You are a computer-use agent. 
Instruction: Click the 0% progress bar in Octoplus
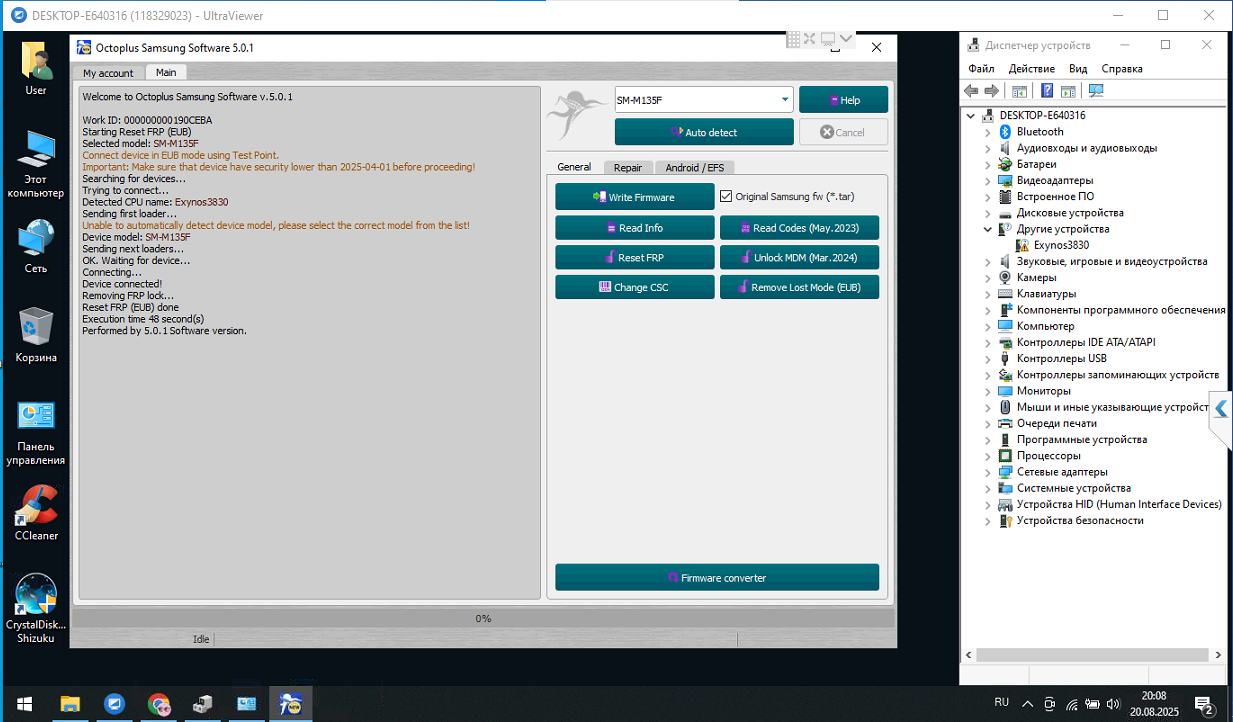coord(483,619)
